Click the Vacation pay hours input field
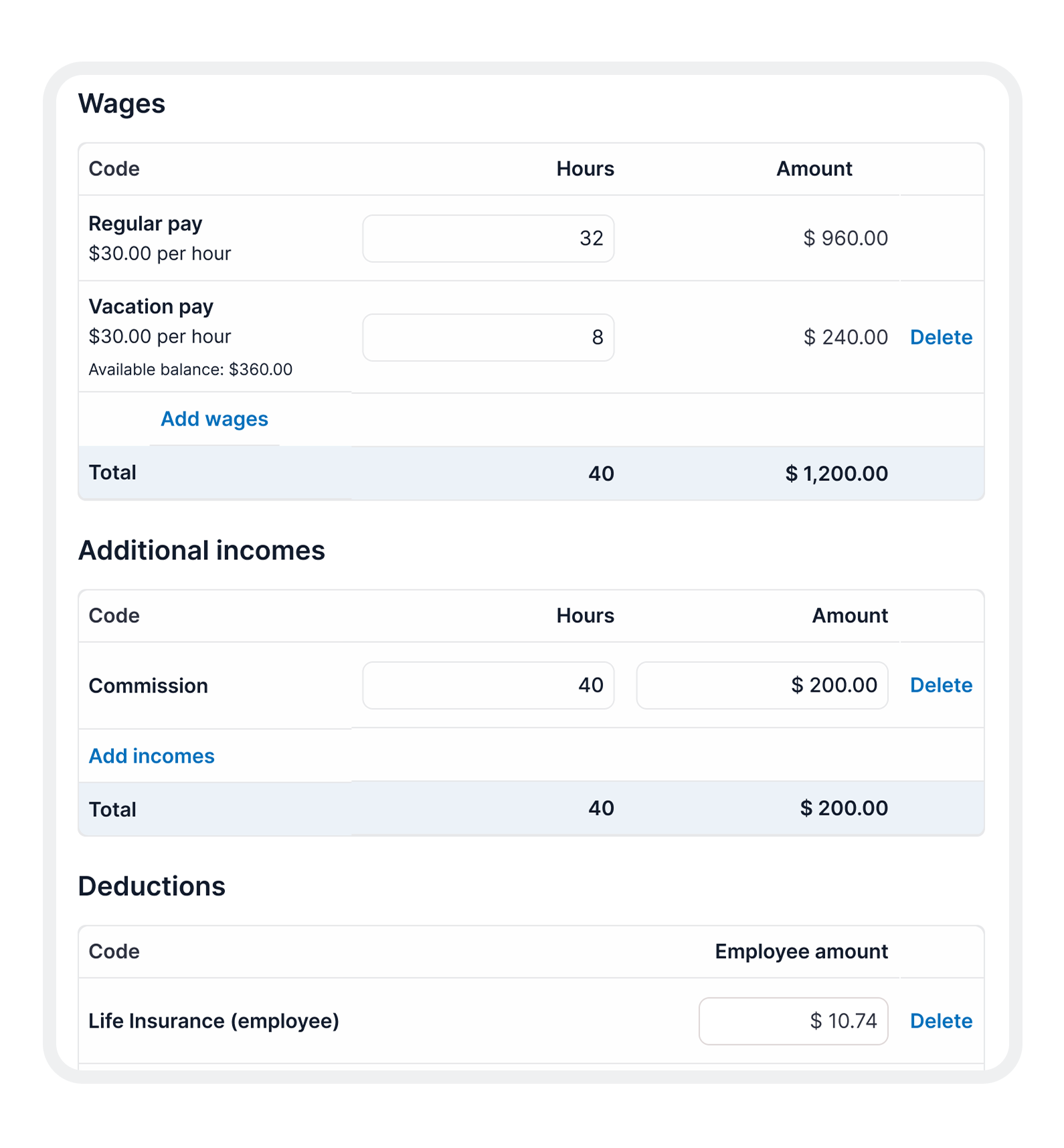This screenshot has width=1064, height=1148. [x=488, y=337]
